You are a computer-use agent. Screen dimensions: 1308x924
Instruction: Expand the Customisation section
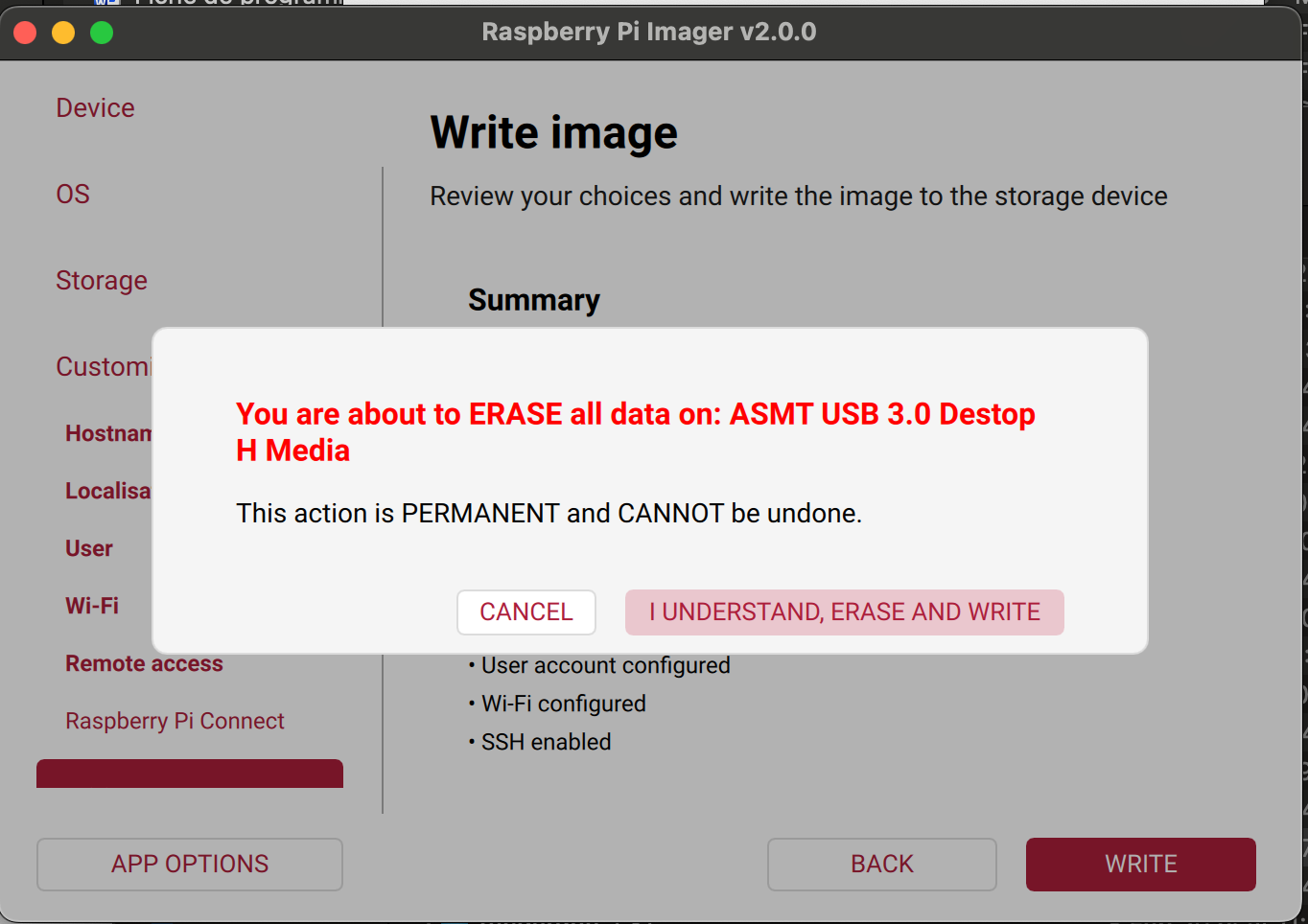[x=105, y=366]
